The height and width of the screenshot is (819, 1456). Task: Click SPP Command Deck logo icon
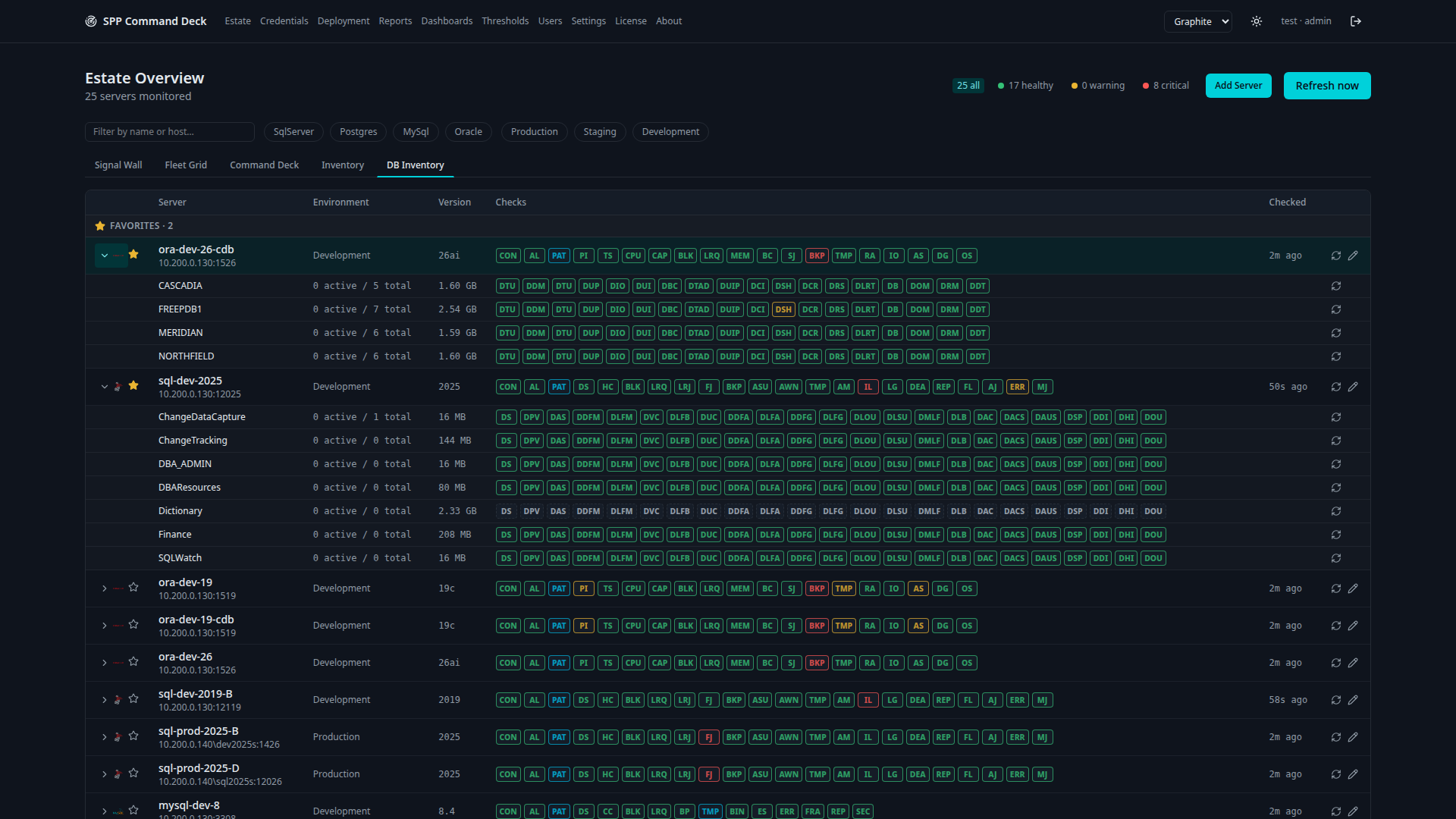tap(91, 21)
